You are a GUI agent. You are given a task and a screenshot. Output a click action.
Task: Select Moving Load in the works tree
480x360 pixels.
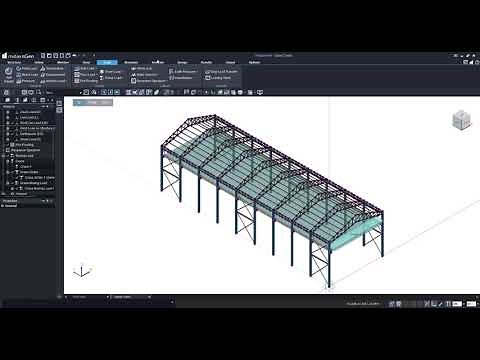pos(24,156)
